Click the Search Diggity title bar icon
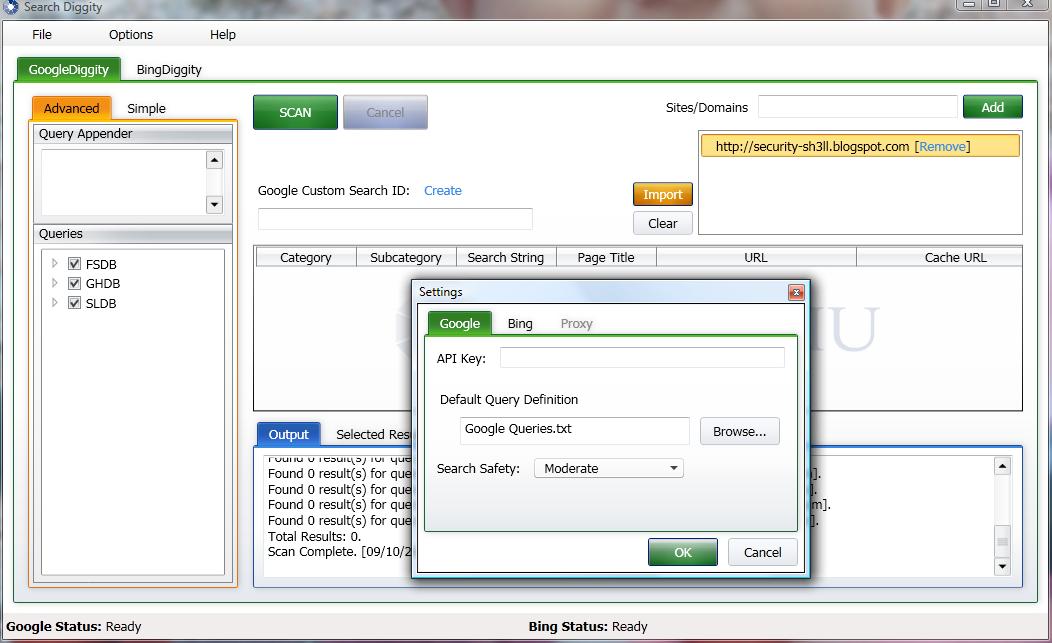Viewport: 1052px width, 643px height. click(10, 7)
